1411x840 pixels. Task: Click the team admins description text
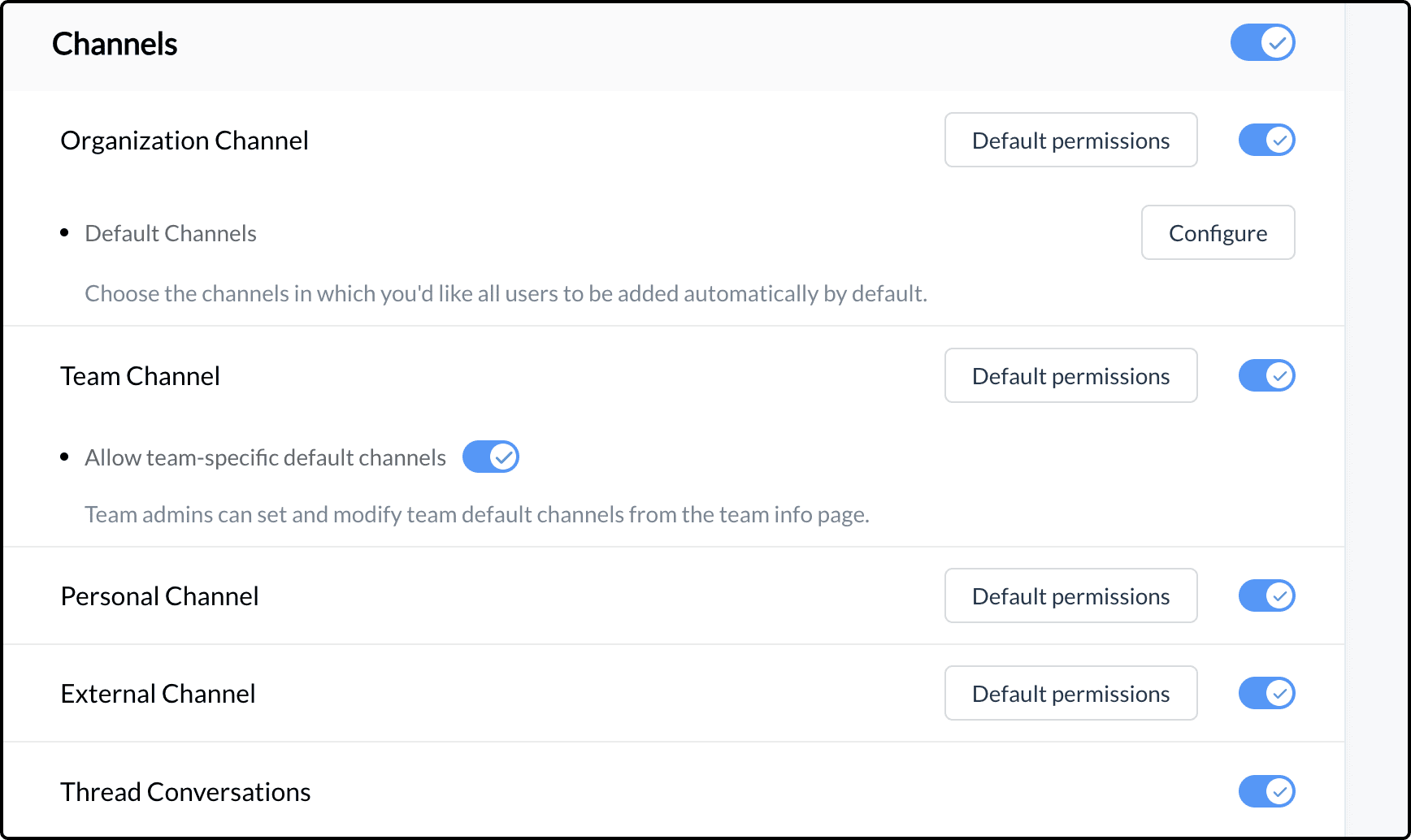477,515
